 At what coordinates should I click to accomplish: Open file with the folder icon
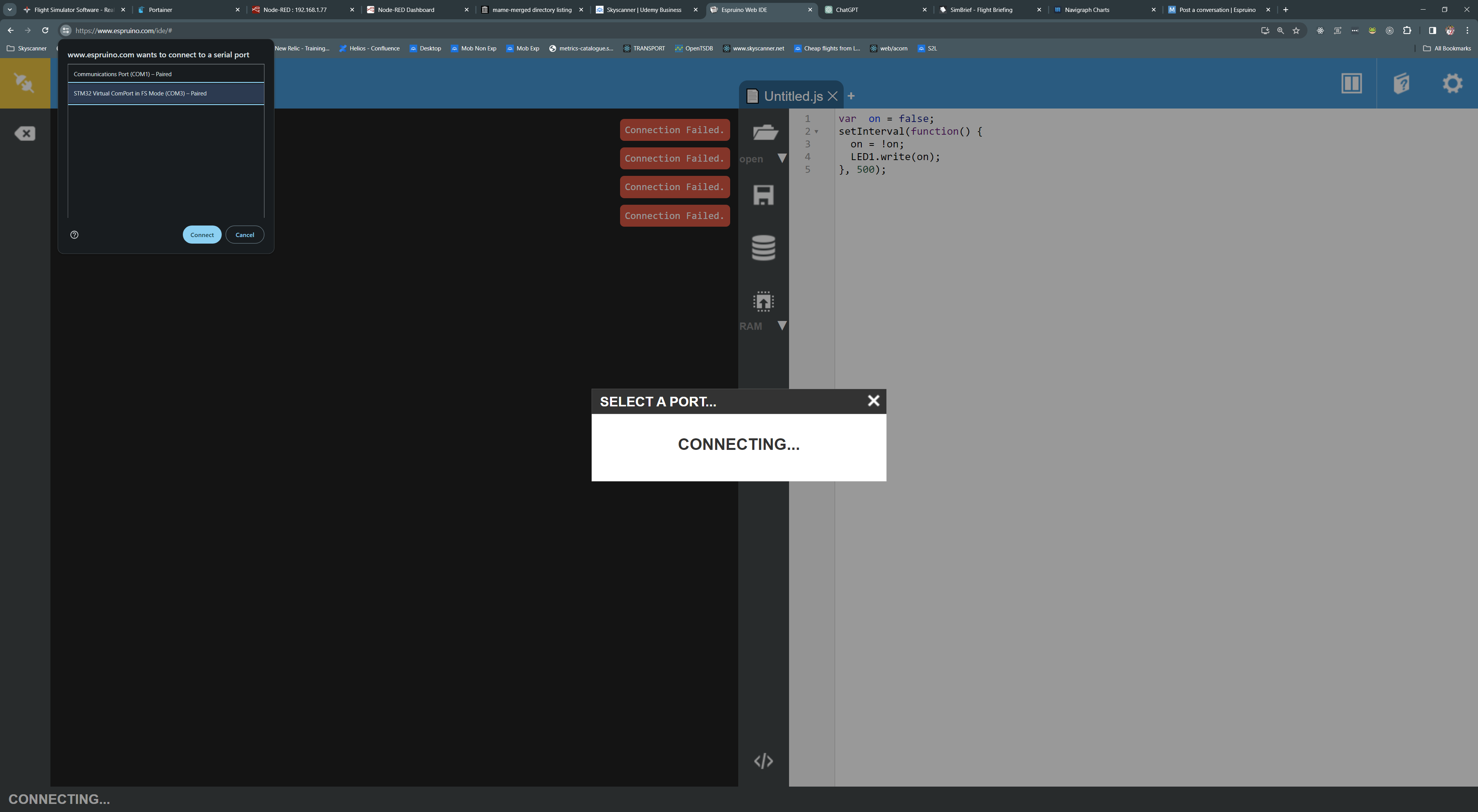click(765, 132)
